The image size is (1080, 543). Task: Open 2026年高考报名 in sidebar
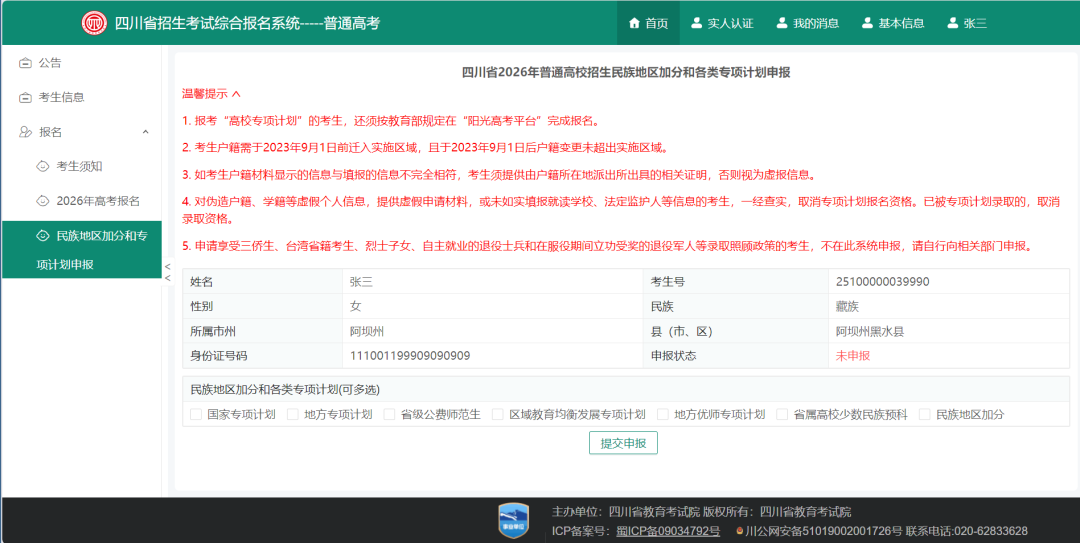(97, 201)
